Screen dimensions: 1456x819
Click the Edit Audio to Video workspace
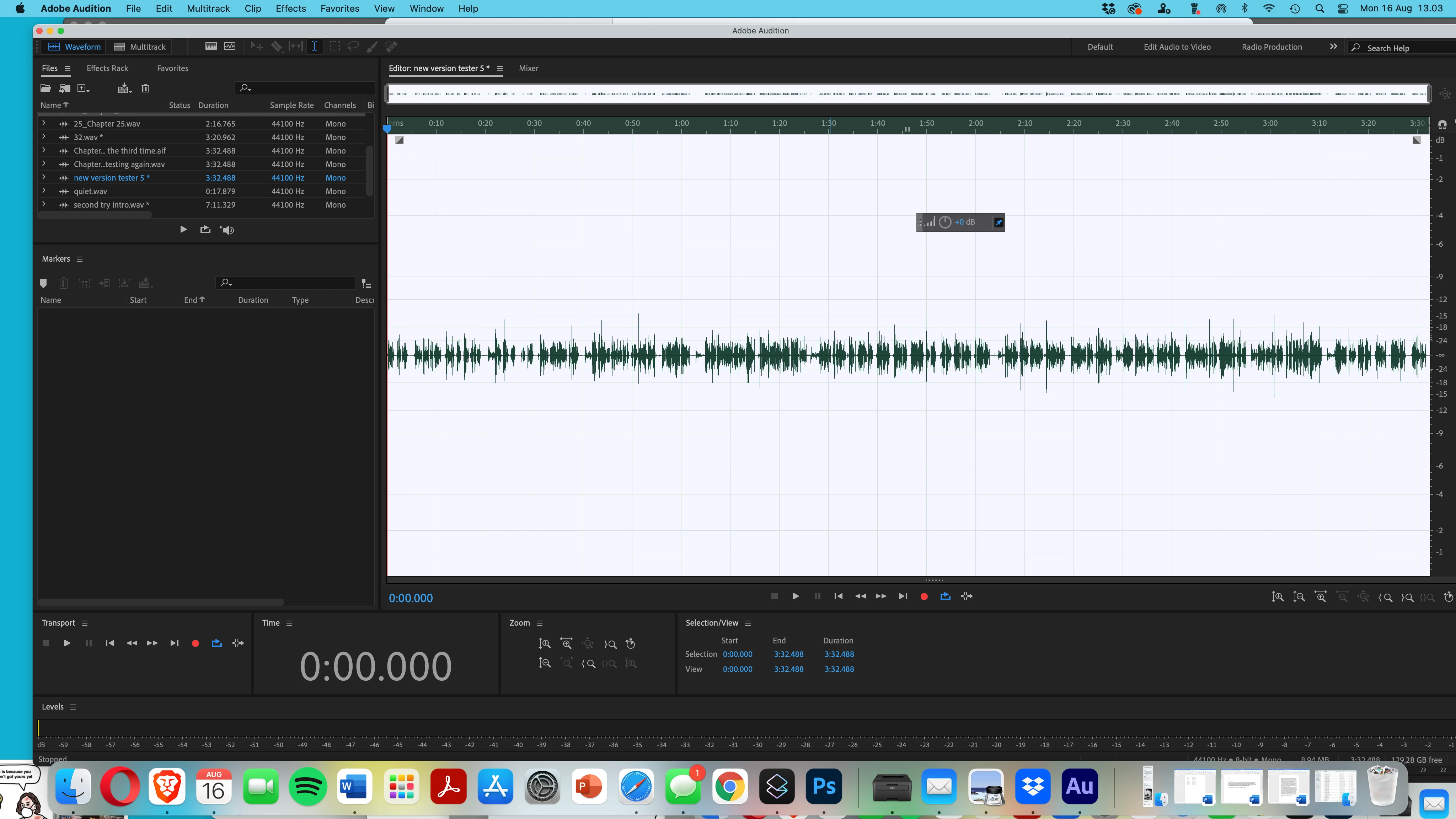click(x=1177, y=47)
